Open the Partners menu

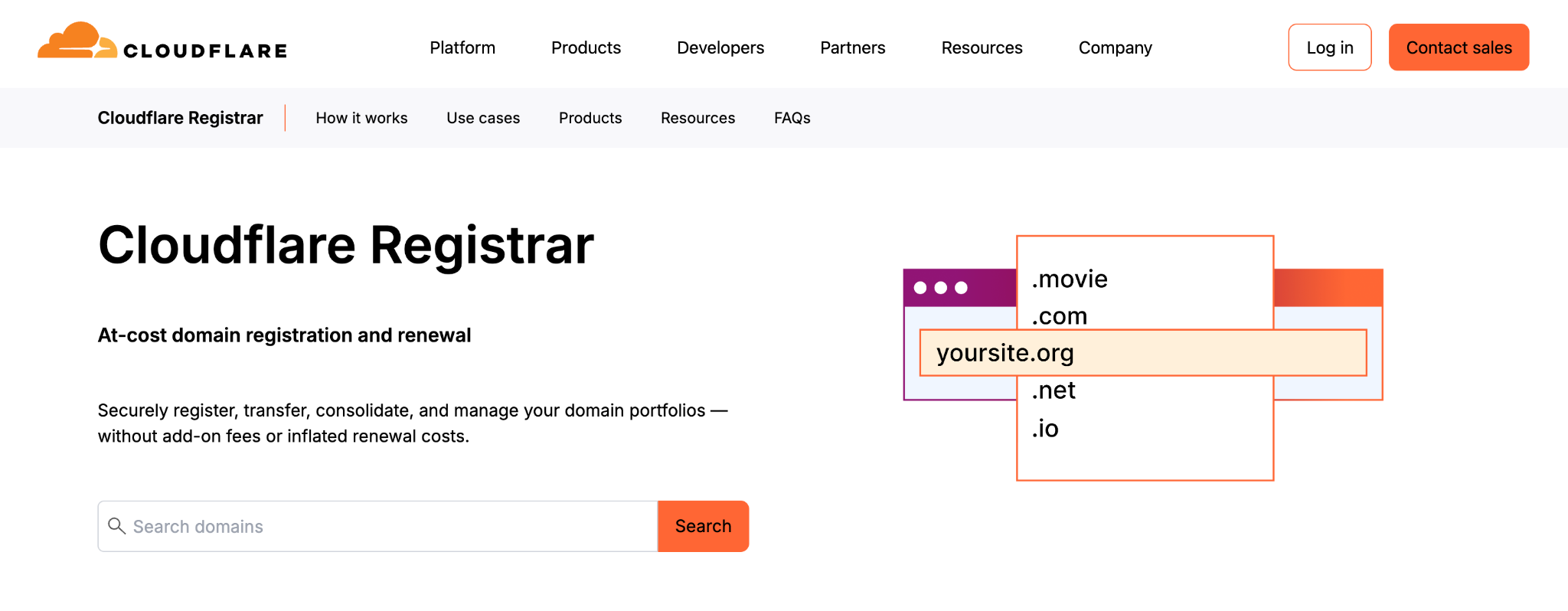tap(852, 47)
